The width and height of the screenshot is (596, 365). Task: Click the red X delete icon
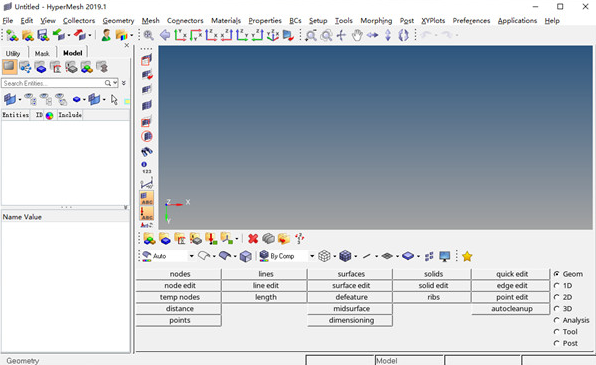(253, 239)
